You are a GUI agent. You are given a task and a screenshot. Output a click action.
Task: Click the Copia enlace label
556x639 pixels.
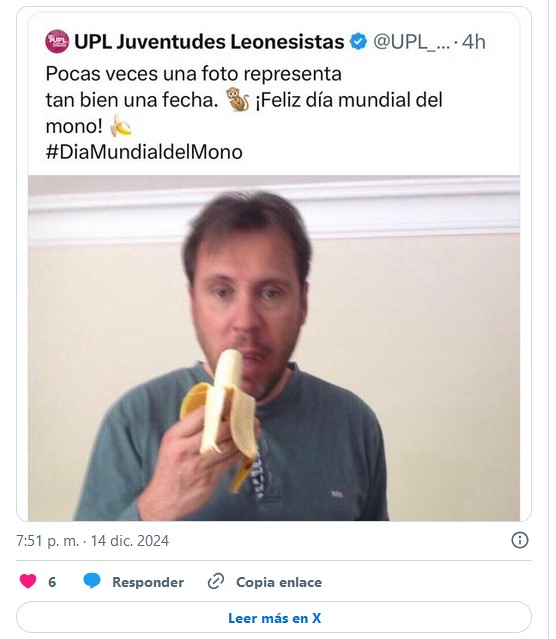(x=279, y=582)
